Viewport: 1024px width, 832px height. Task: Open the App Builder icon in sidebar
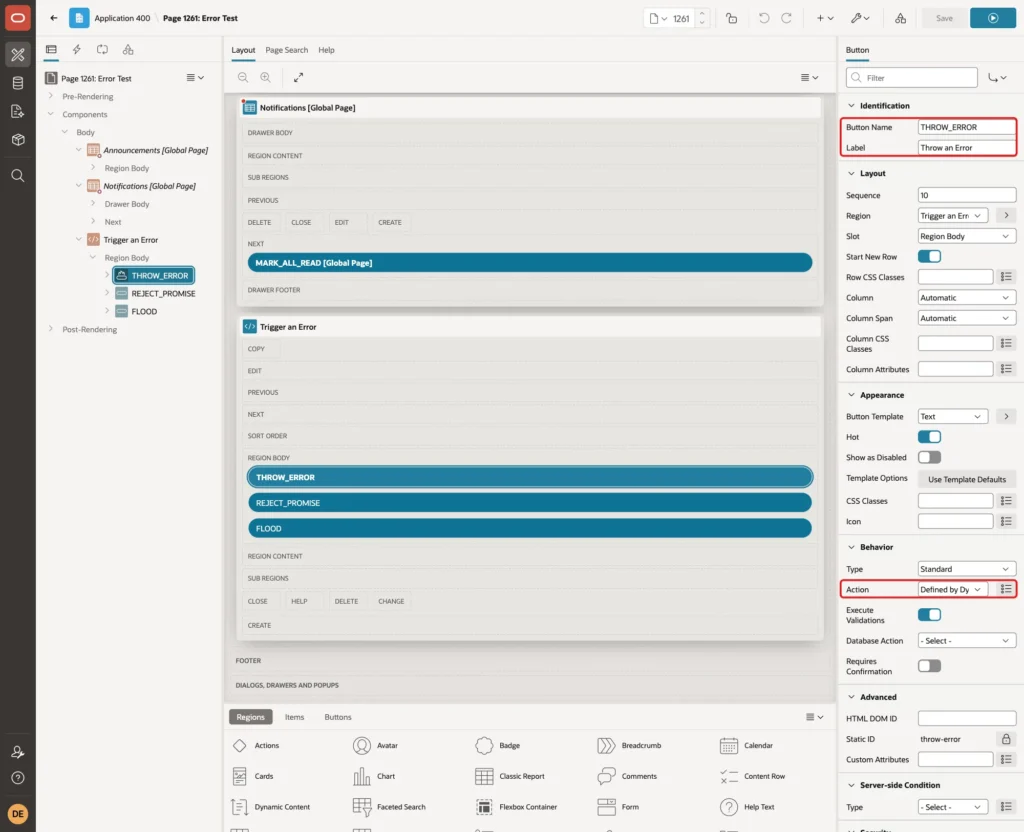pyautogui.click(x=18, y=55)
